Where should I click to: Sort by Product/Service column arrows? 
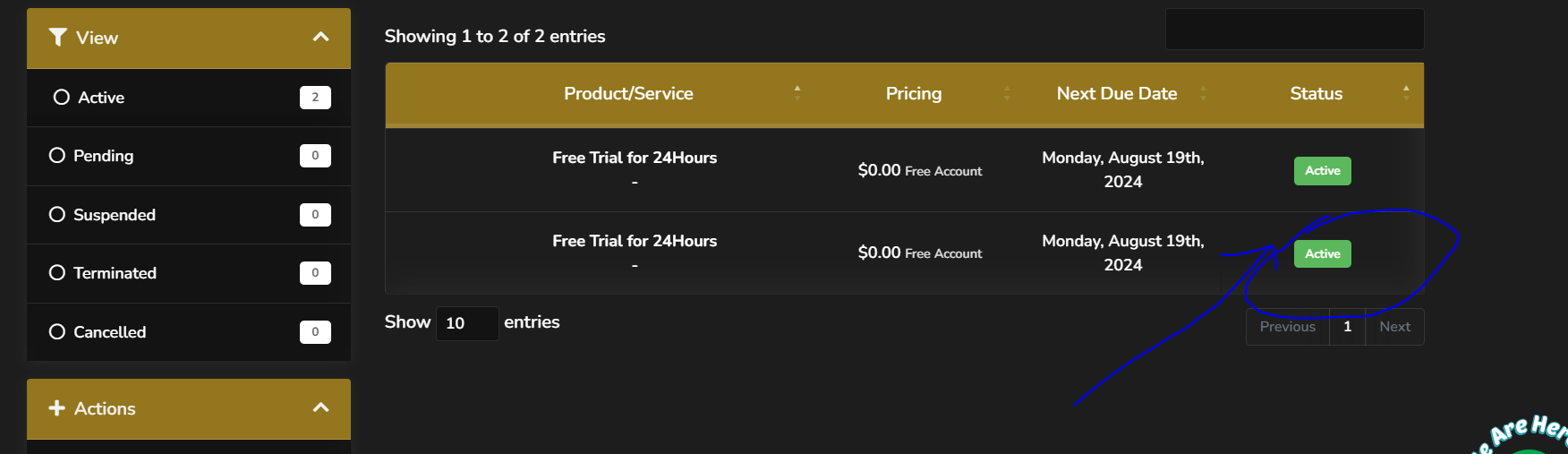point(797,93)
